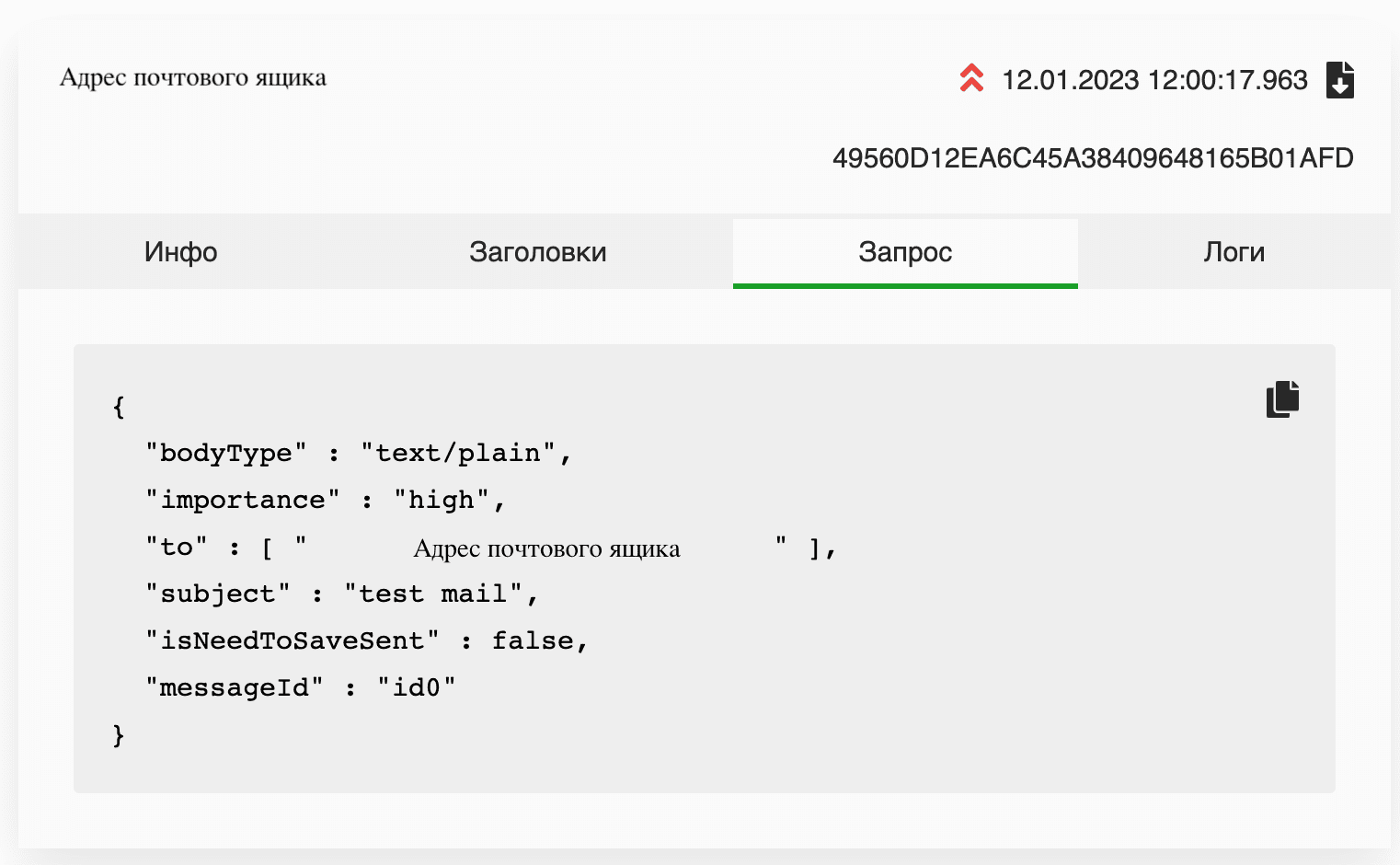Click the red double-chevron collapse icon
Viewport: 1400px width, 865px height.
point(972,80)
